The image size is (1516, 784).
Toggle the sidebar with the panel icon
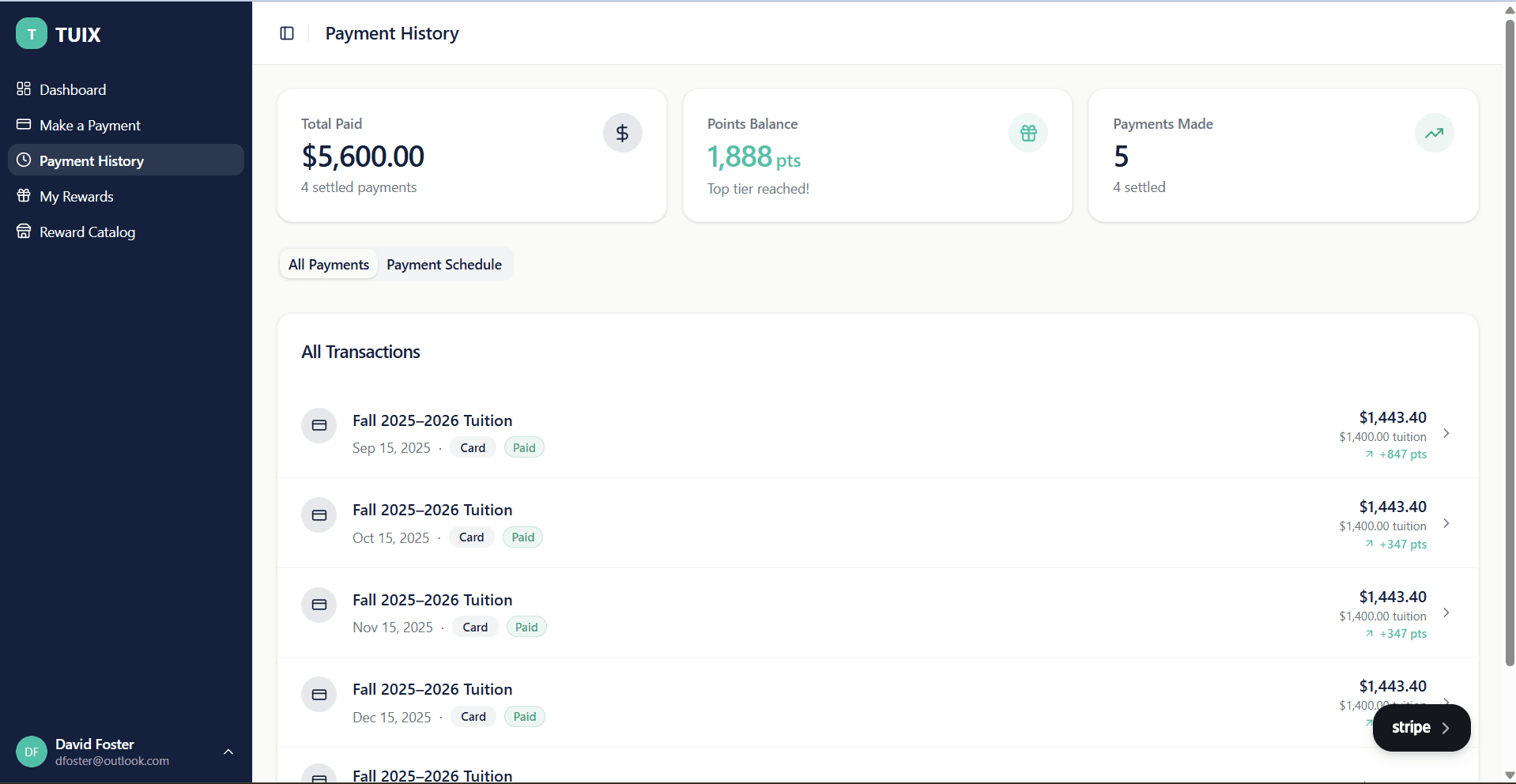pyautogui.click(x=286, y=33)
